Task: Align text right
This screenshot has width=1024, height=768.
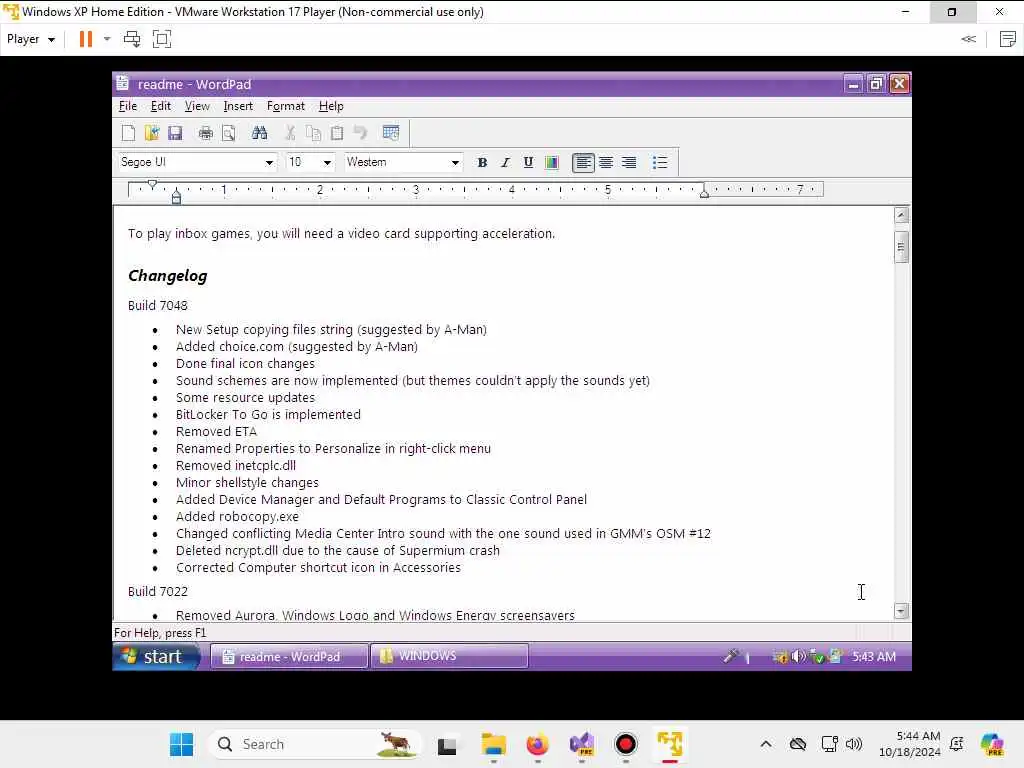Action: (x=629, y=163)
